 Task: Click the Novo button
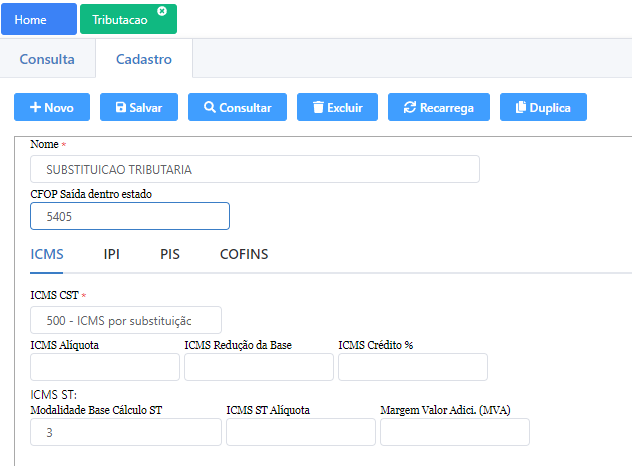point(51,107)
